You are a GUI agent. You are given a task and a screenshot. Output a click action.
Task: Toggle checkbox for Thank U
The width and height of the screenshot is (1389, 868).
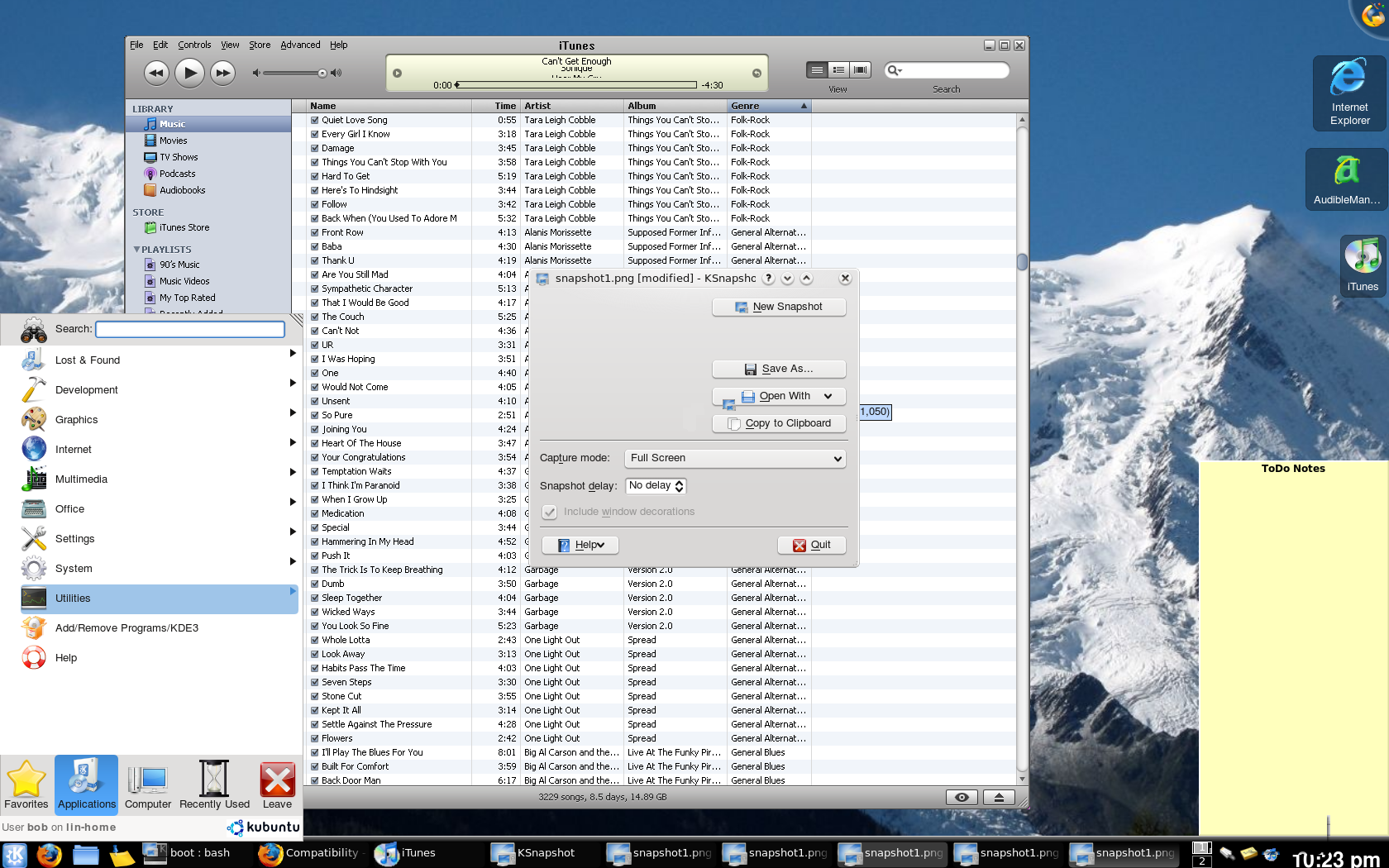(314, 260)
